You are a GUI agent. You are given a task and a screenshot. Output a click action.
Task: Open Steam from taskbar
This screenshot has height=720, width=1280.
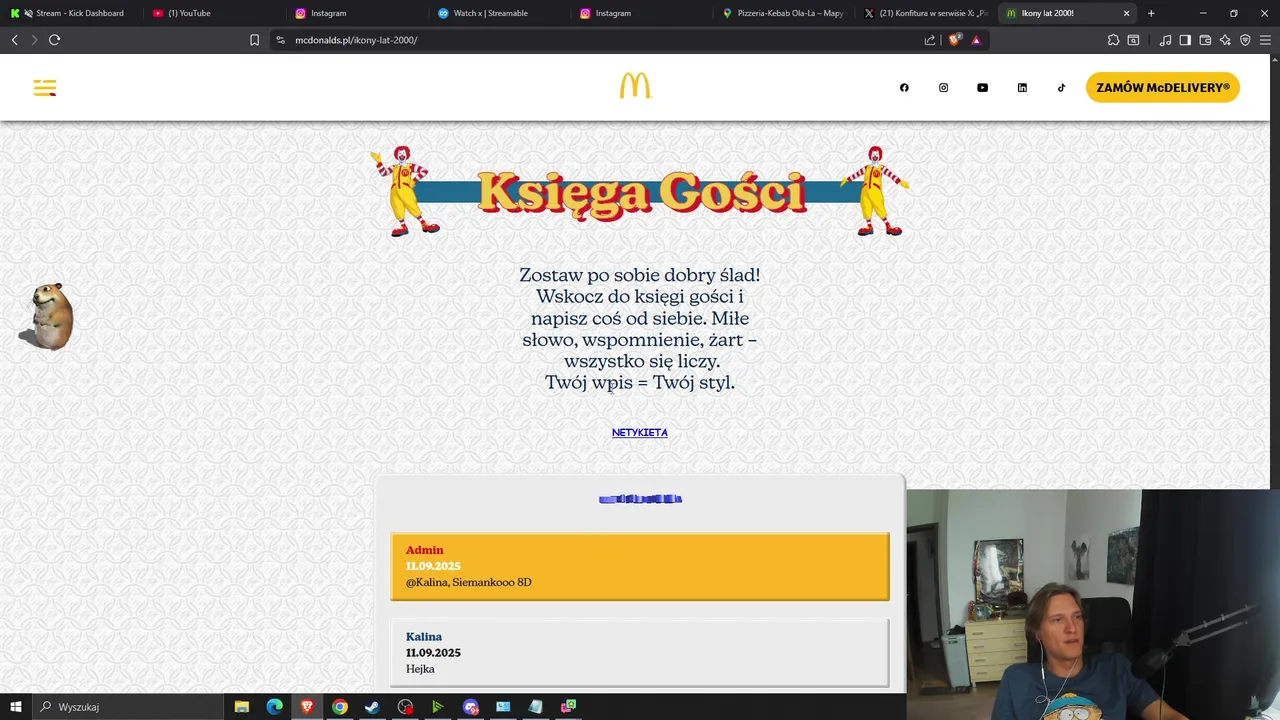372,707
